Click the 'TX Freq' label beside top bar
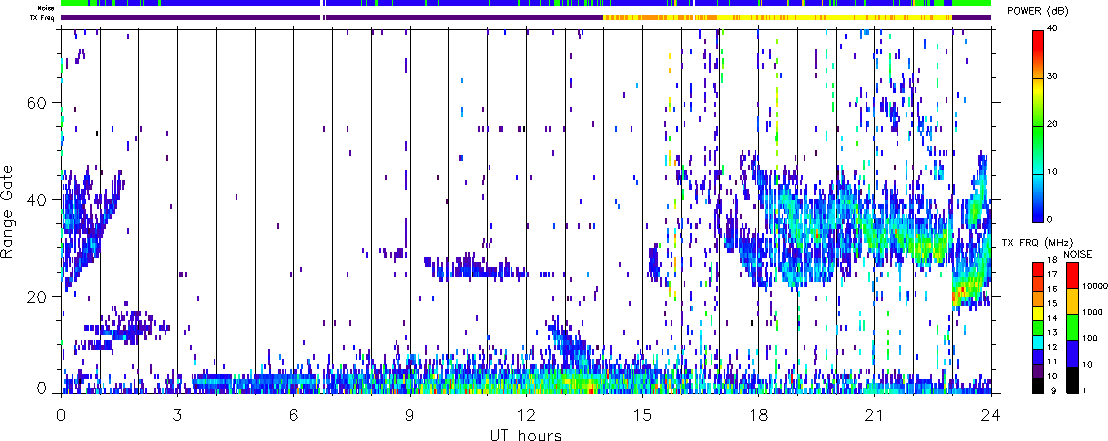Image resolution: width=1108 pixels, height=441 pixels. (44, 17)
